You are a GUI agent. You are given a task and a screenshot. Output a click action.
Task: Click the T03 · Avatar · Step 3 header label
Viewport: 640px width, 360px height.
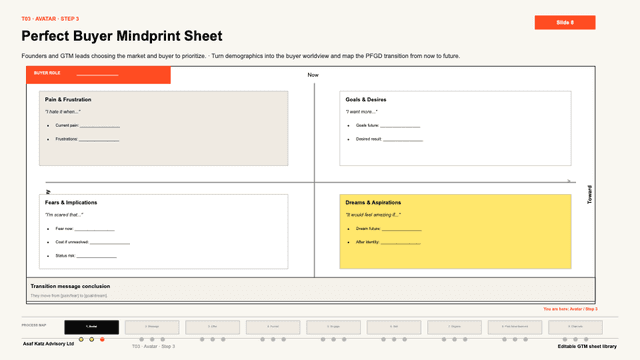click(x=50, y=19)
